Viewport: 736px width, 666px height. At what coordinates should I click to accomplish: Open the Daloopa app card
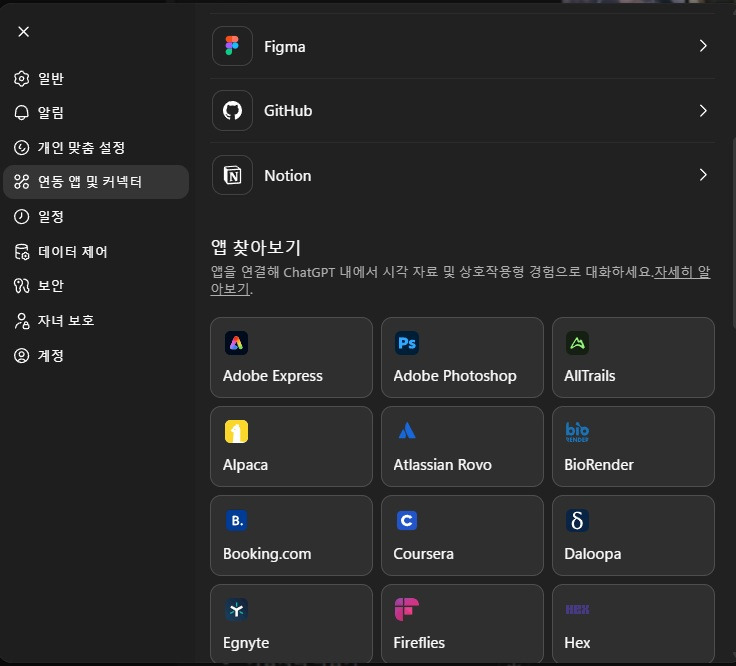633,535
